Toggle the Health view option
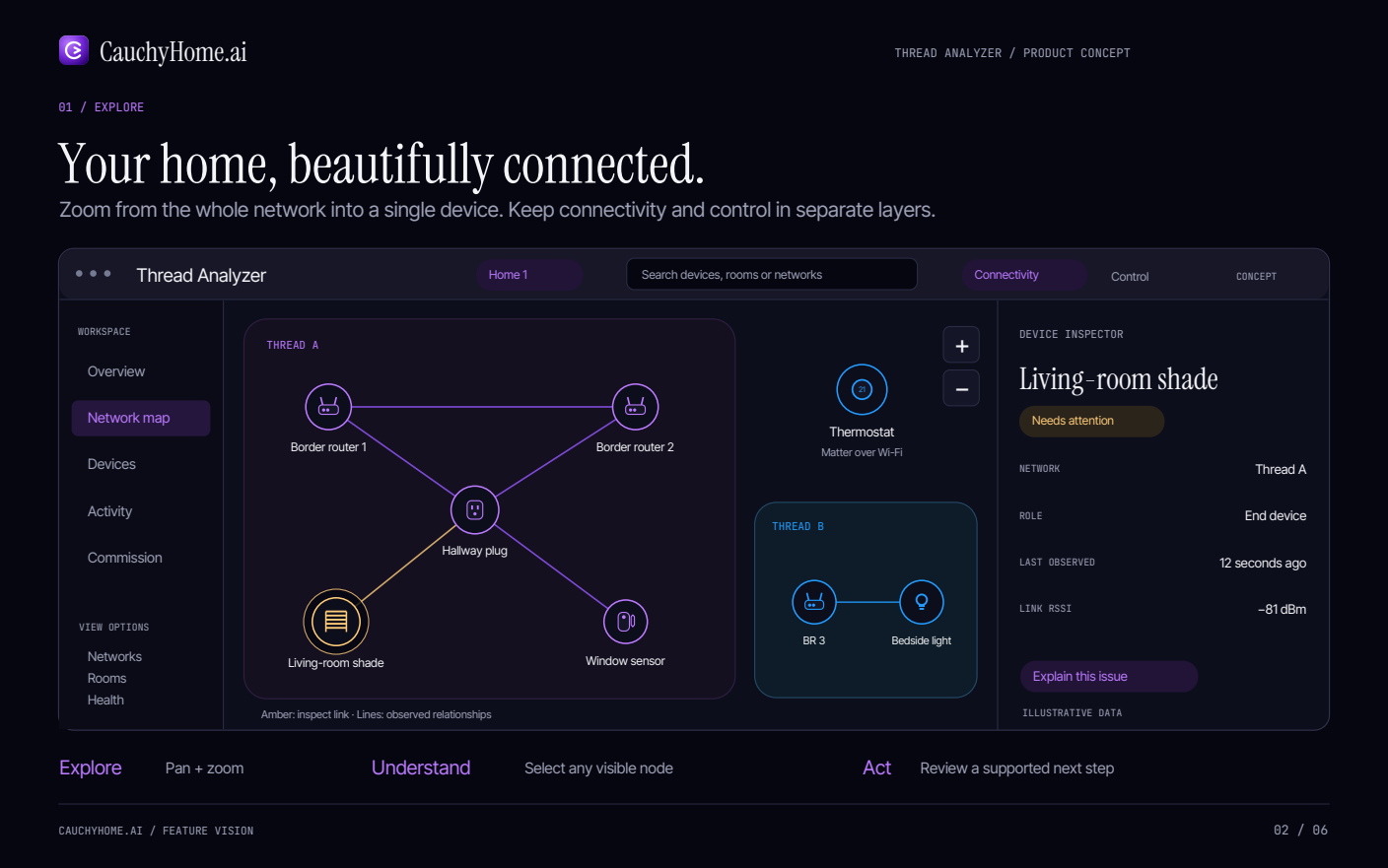The height and width of the screenshot is (868, 1388). click(x=105, y=701)
